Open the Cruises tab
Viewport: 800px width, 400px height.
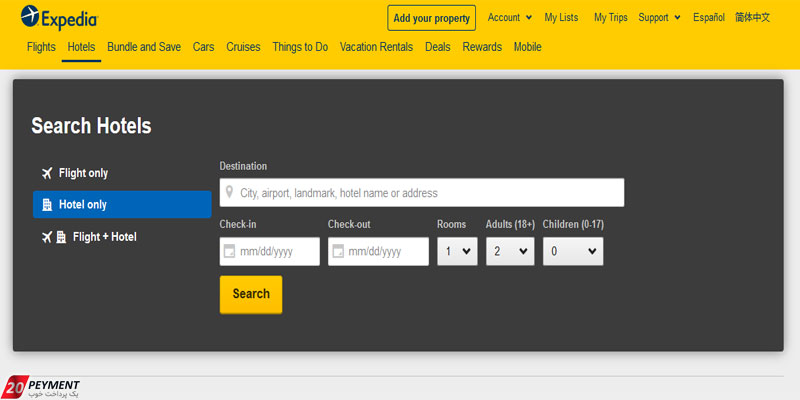(243, 47)
